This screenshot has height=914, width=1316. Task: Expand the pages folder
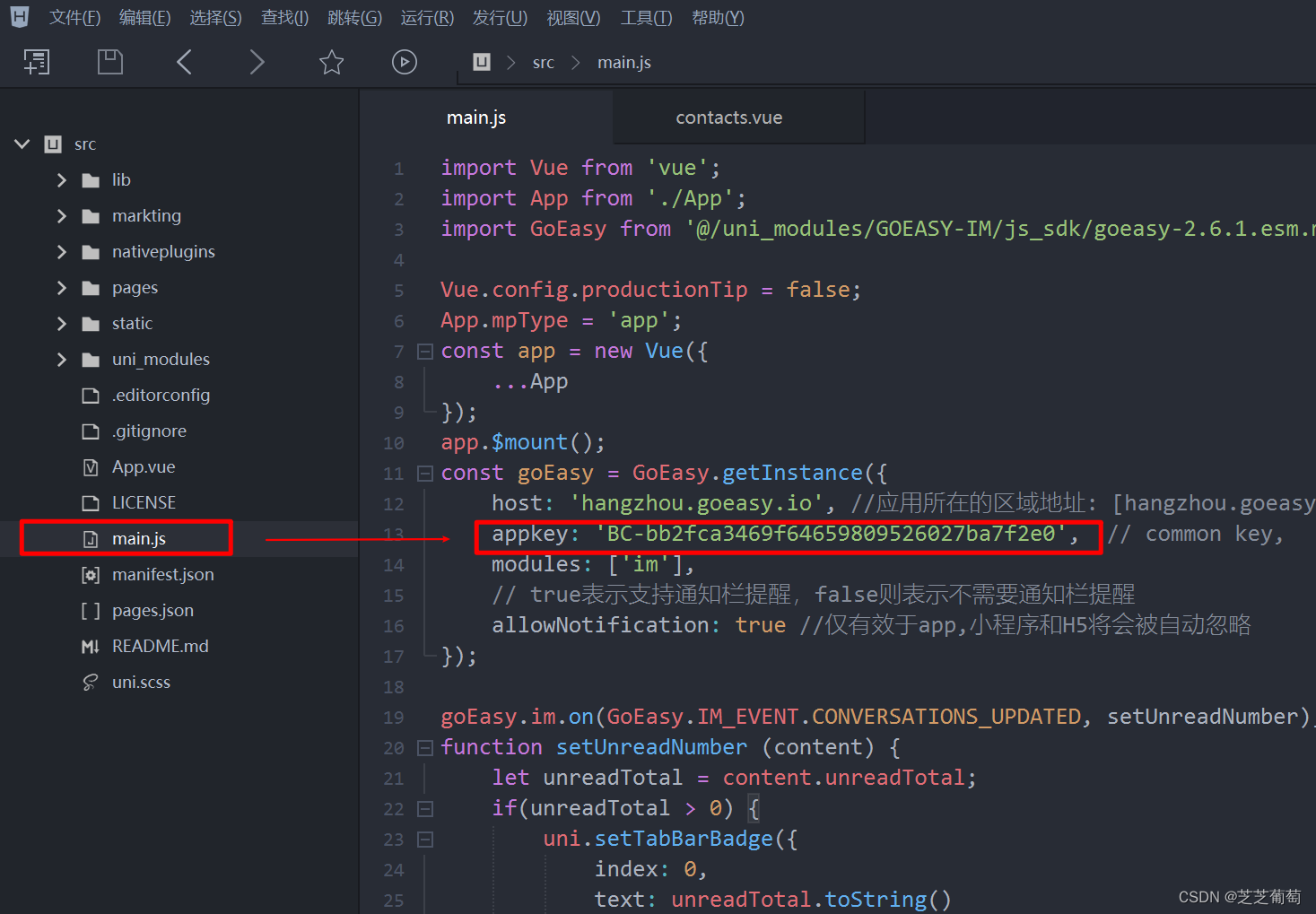click(60, 287)
